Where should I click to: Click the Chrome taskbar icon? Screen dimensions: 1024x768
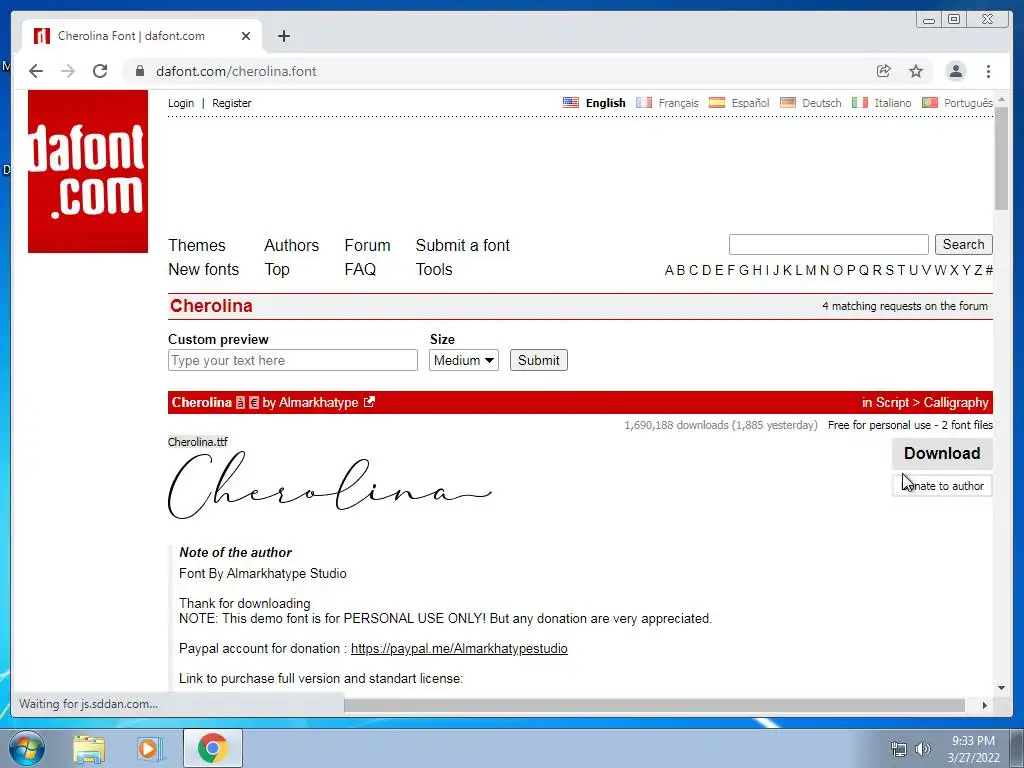[213, 748]
